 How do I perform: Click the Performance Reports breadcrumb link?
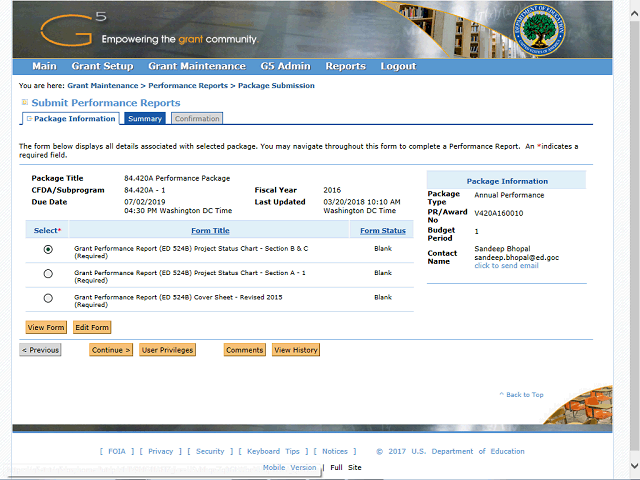(x=188, y=85)
